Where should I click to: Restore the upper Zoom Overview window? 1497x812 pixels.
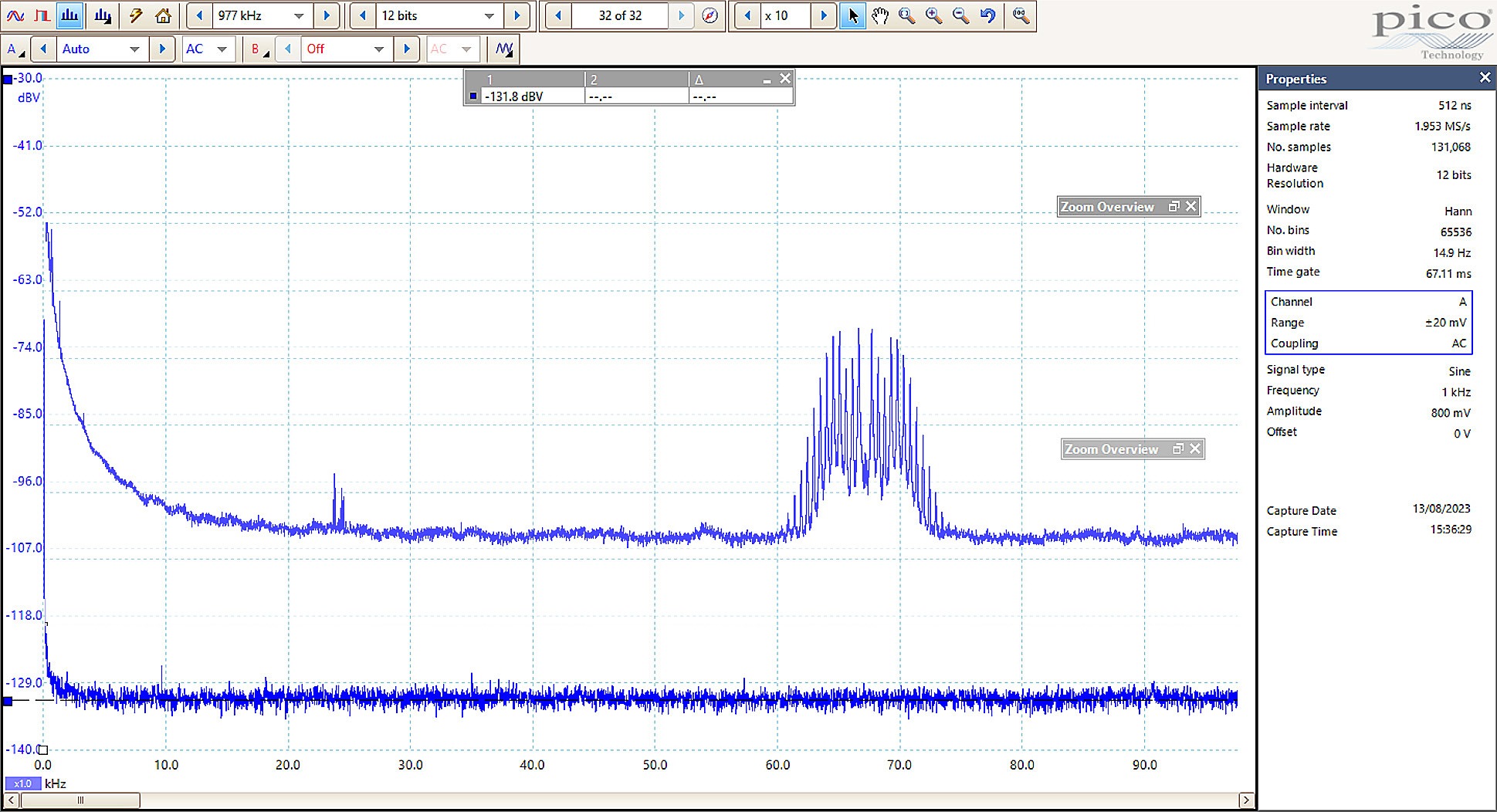[x=1174, y=206]
